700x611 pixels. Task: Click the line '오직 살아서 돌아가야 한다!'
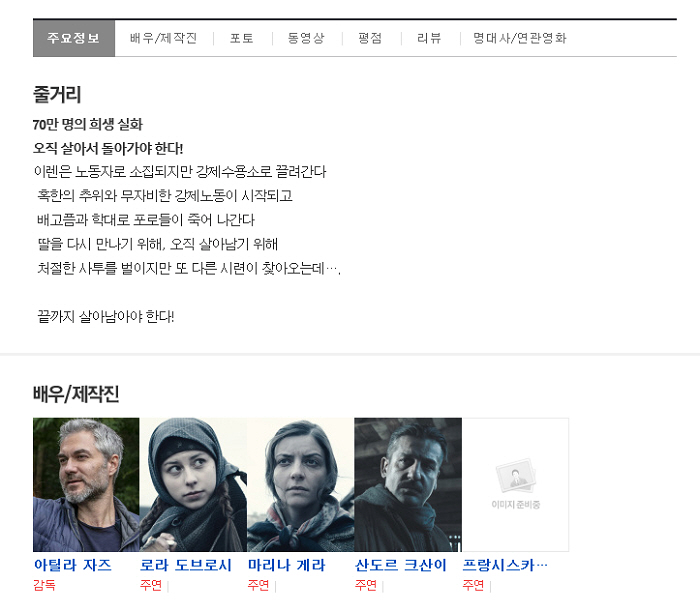point(108,148)
